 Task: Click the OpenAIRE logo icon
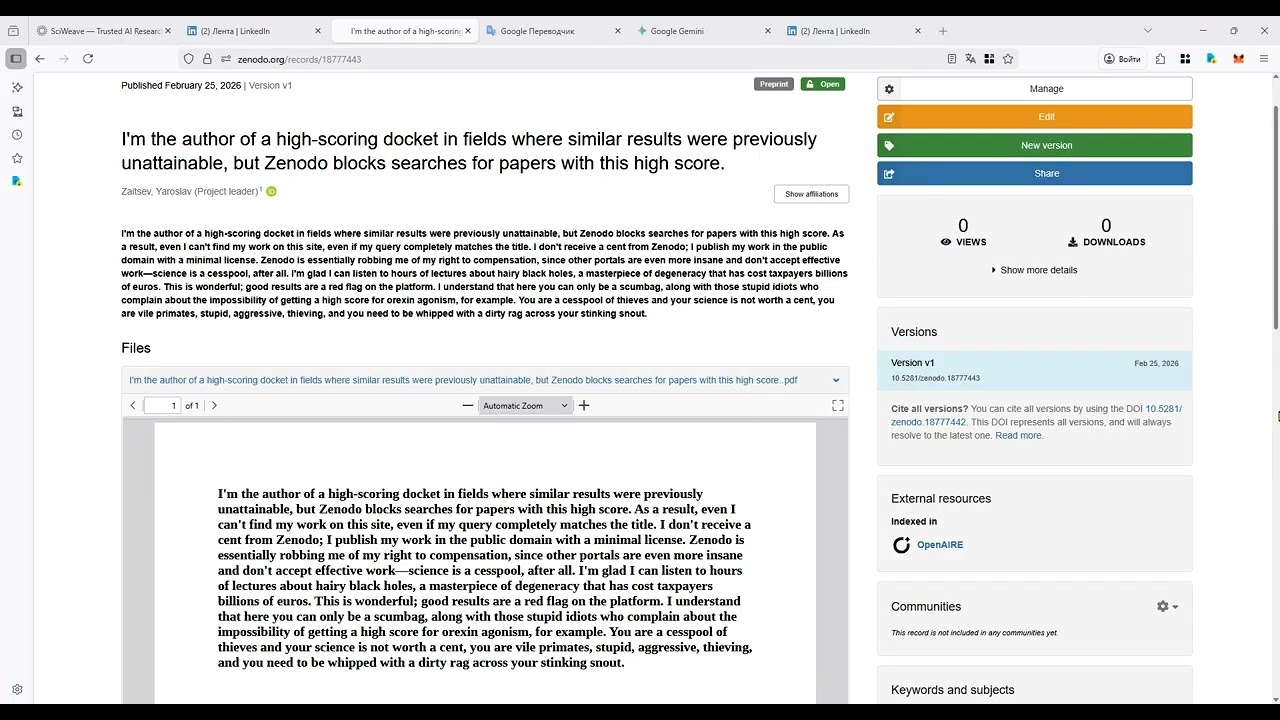point(901,545)
